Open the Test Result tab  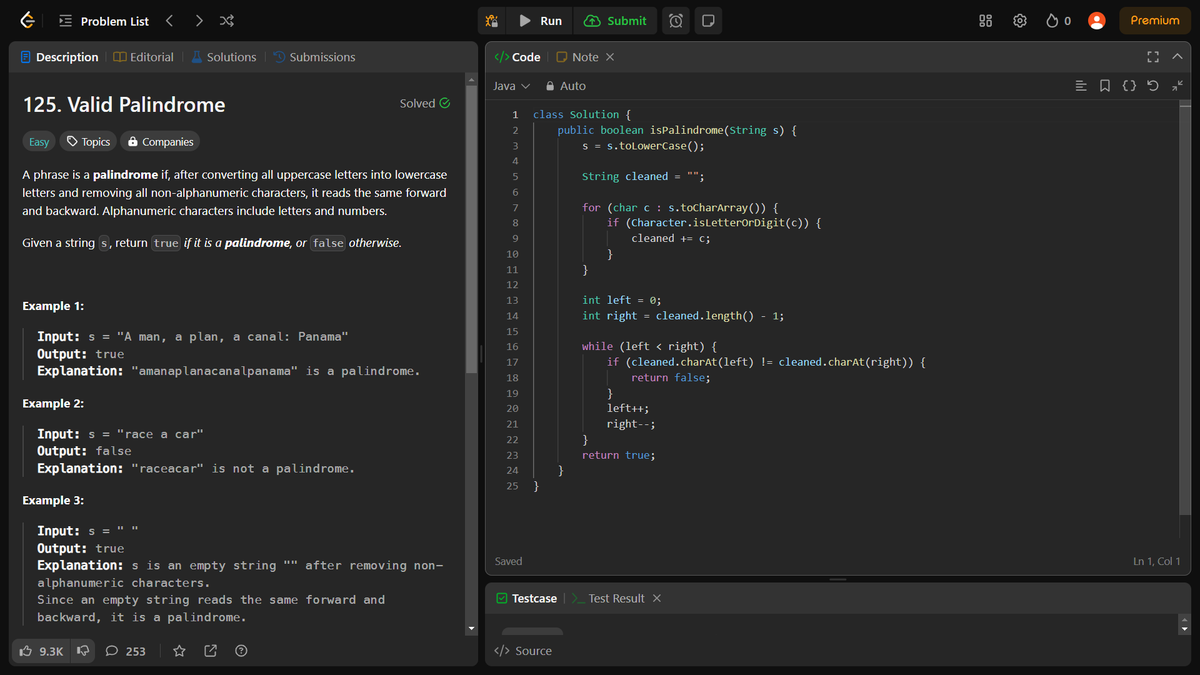point(609,598)
